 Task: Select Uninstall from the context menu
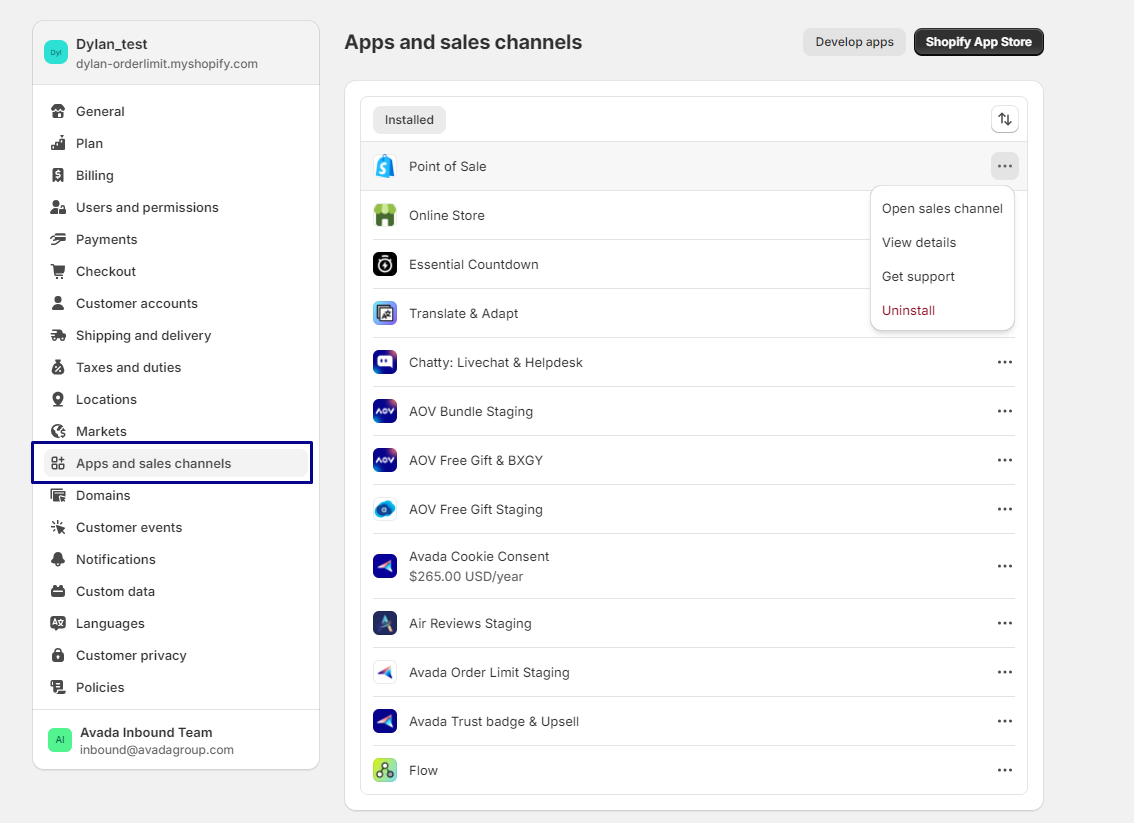tap(908, 310)
